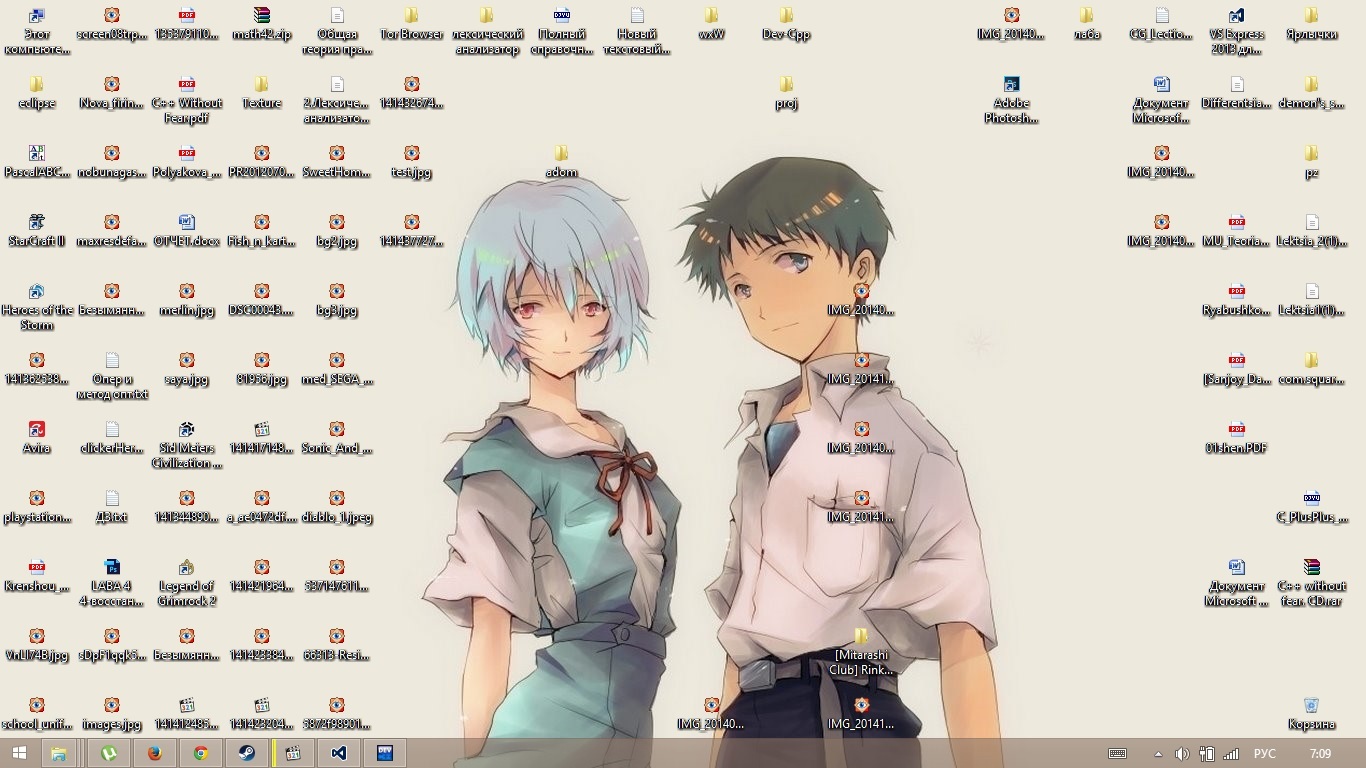Screen dimensions: 1366x768
Task: Select the ОТЧЕТ.docx document
Action: coord(187,231)
